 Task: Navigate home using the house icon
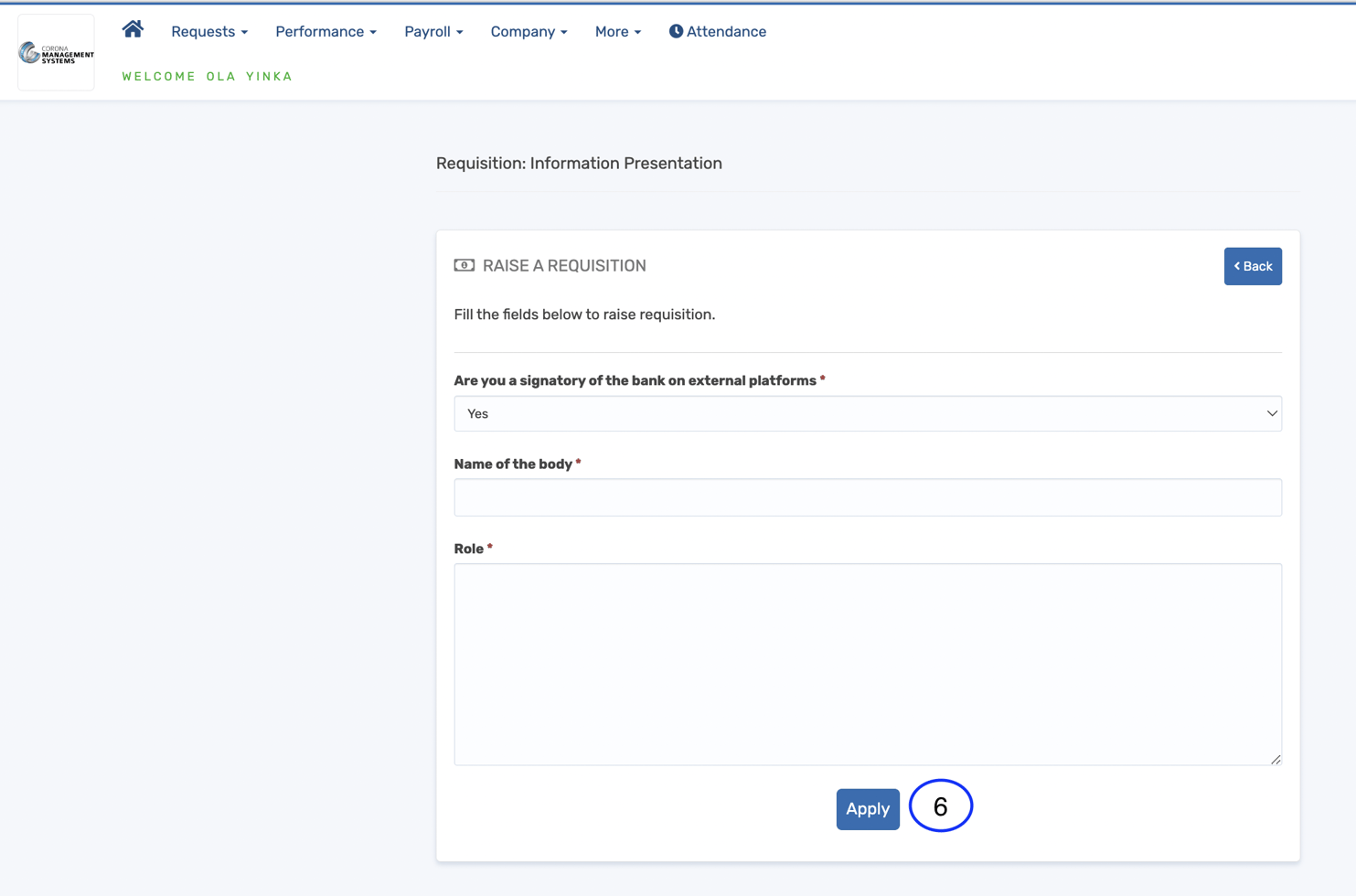tap(133, 28)
